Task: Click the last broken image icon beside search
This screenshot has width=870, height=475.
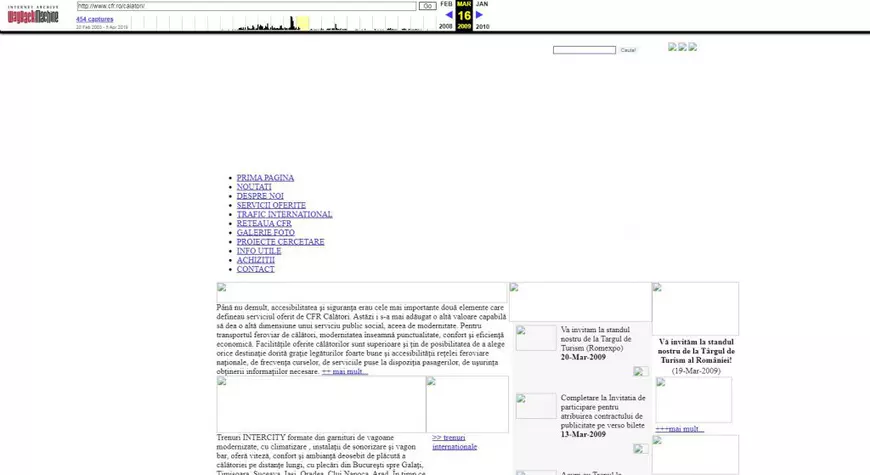Action: 693,47
